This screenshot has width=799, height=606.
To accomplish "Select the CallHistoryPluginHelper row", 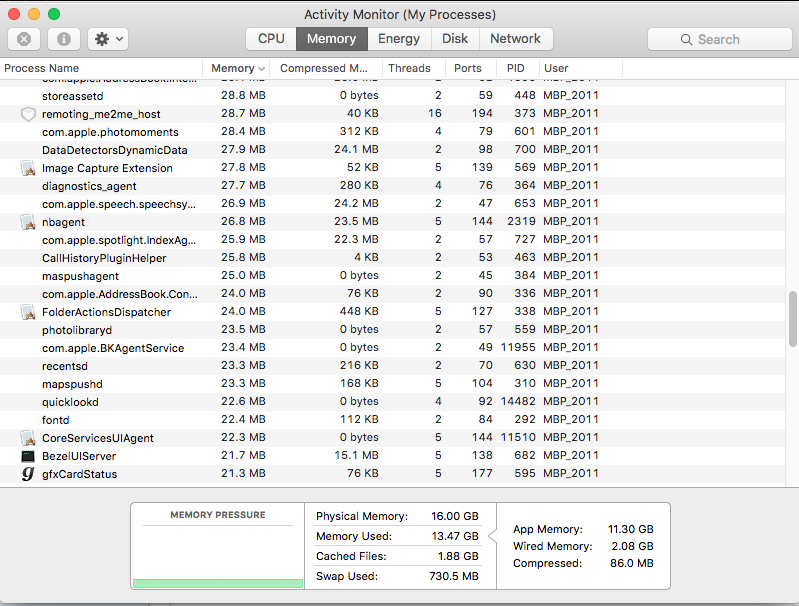I will click(392, 258).
